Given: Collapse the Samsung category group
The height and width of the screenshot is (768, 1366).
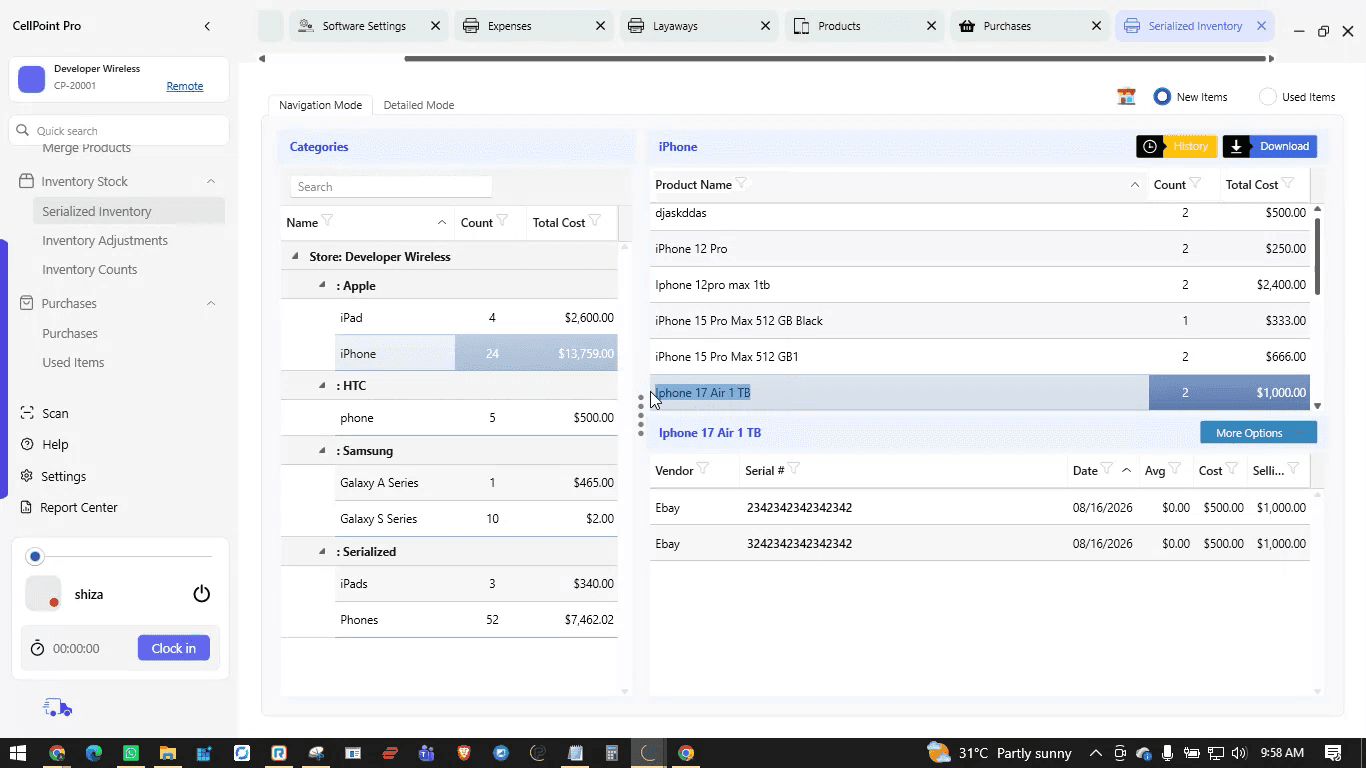Looking at the screenshot, I should 322,450.
